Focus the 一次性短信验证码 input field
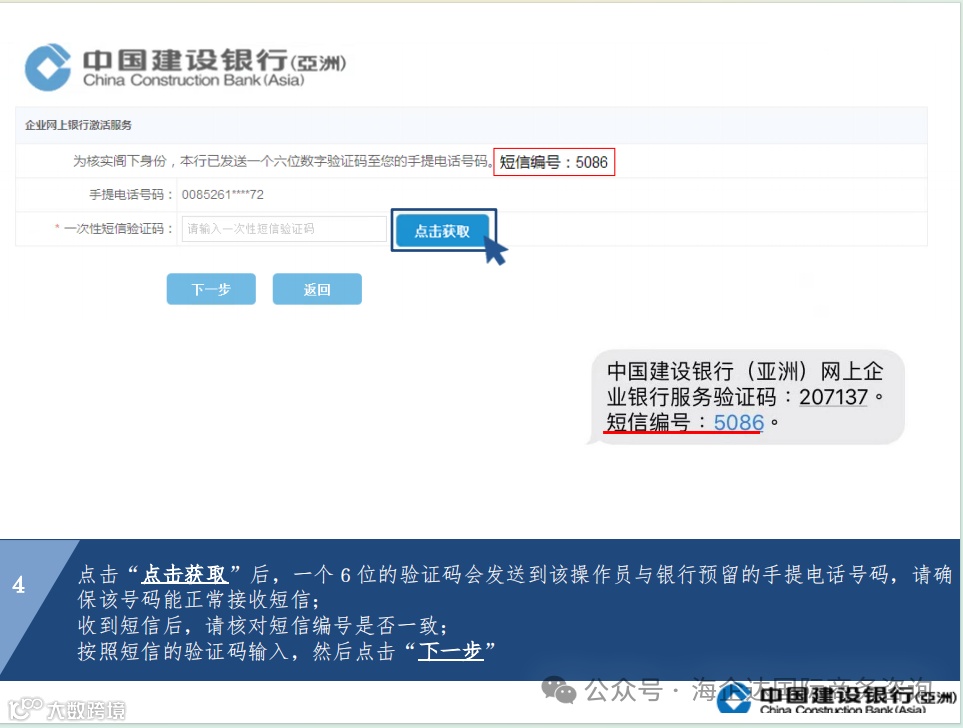 (284, 229)
